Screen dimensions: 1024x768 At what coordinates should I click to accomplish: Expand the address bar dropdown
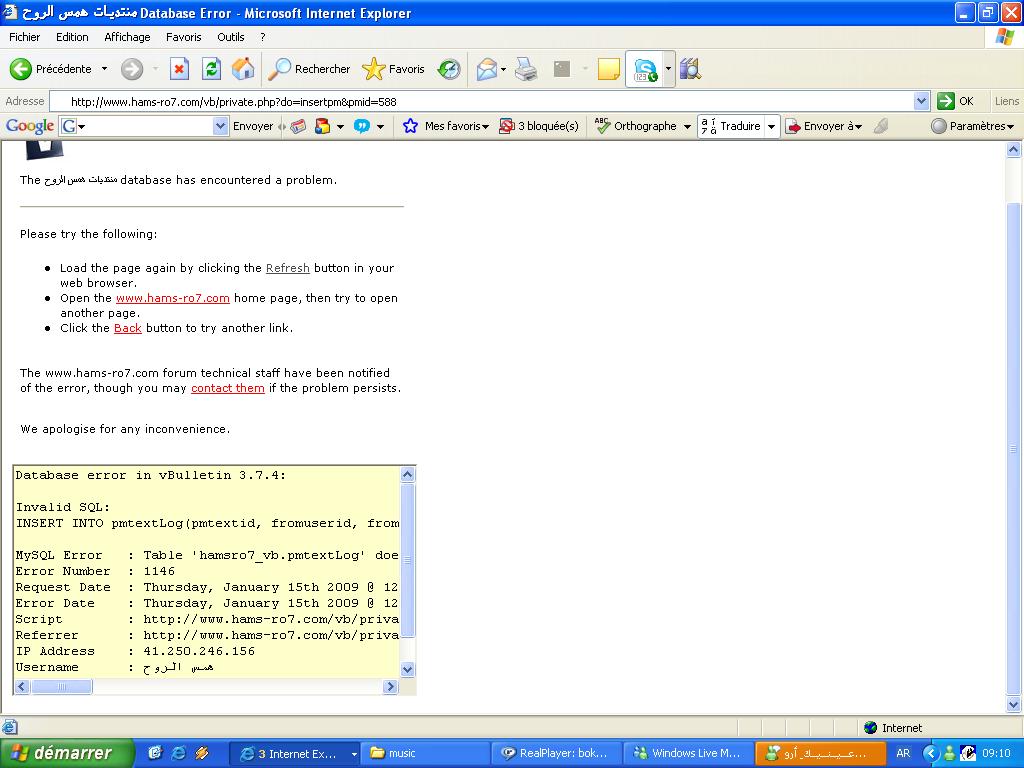[x=921, y=101]
